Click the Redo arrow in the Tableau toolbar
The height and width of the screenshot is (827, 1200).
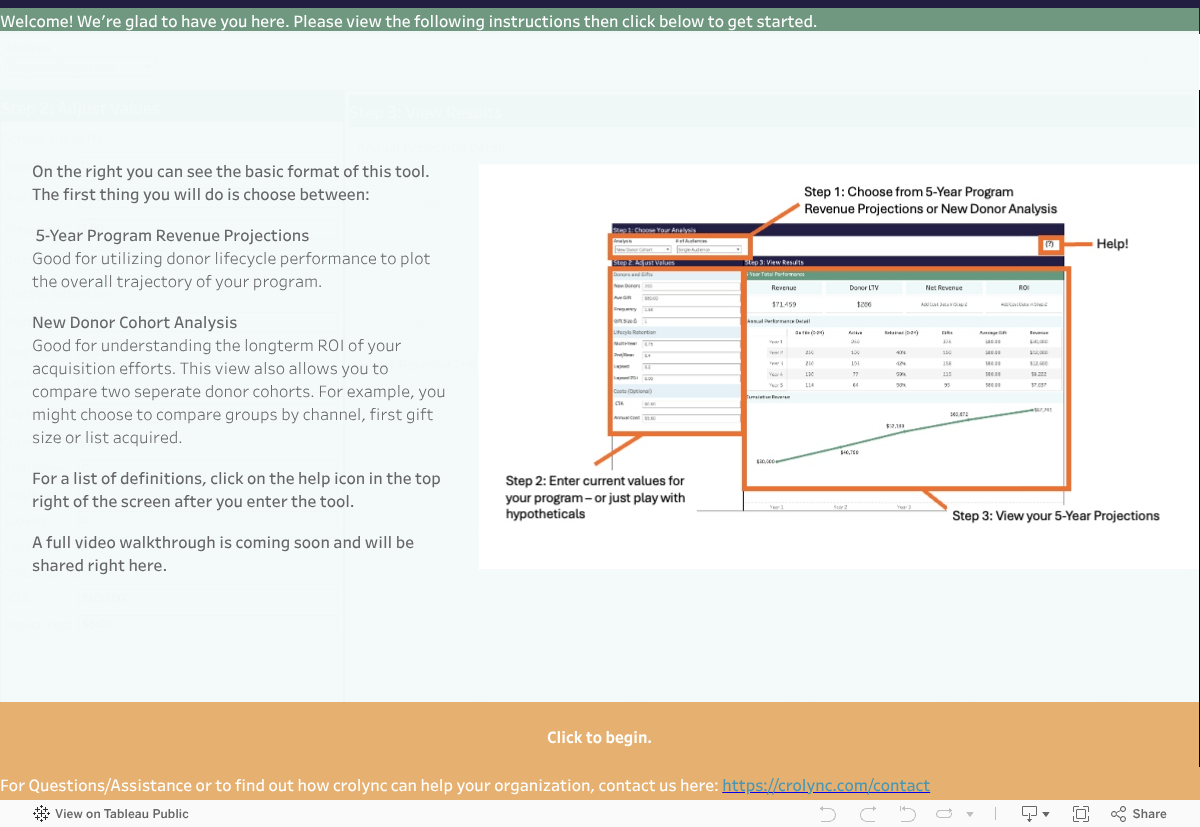pyautogui.click(x=868, y=814)
